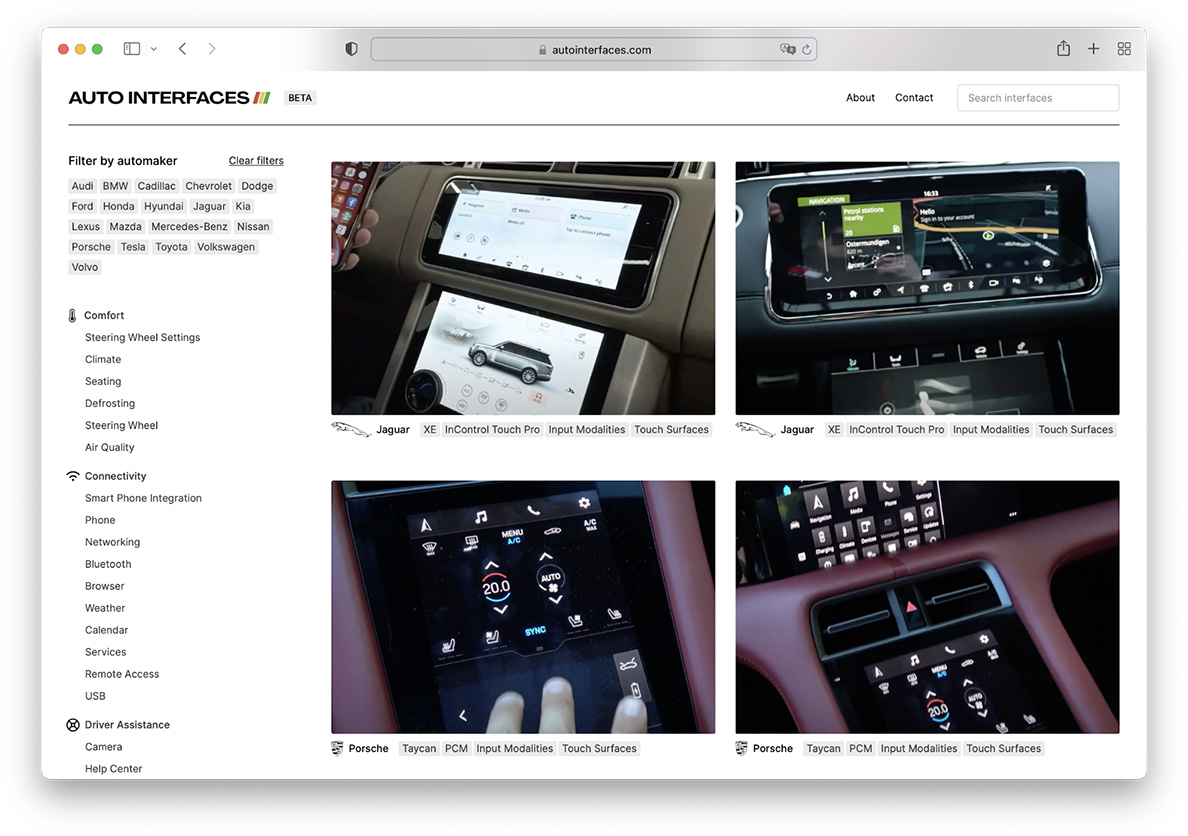Screen dimensions: 1188x836
Task: Open the privacy shield report icon
Action: tap(352, 49)
